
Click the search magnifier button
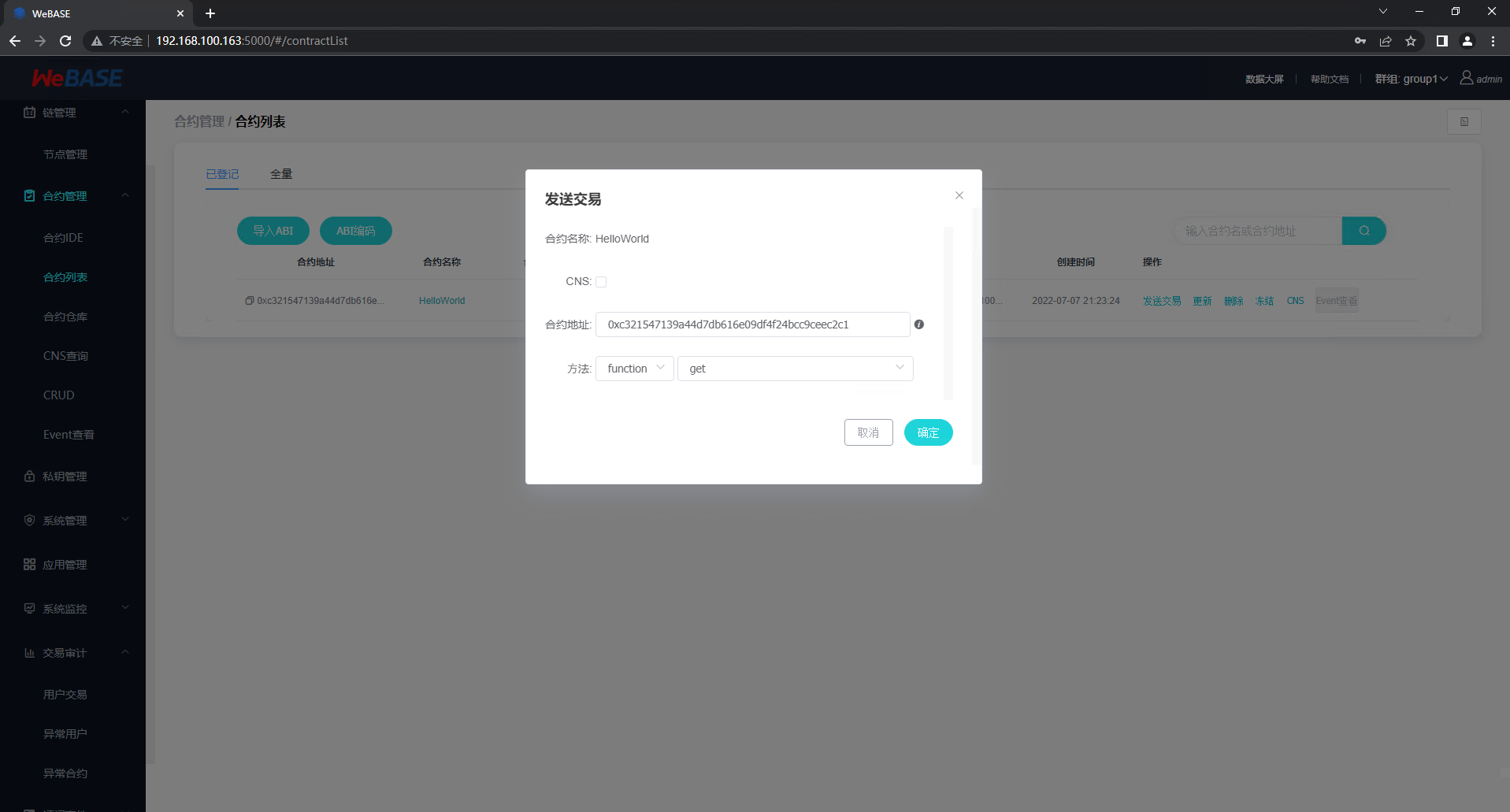(1364, 231)
